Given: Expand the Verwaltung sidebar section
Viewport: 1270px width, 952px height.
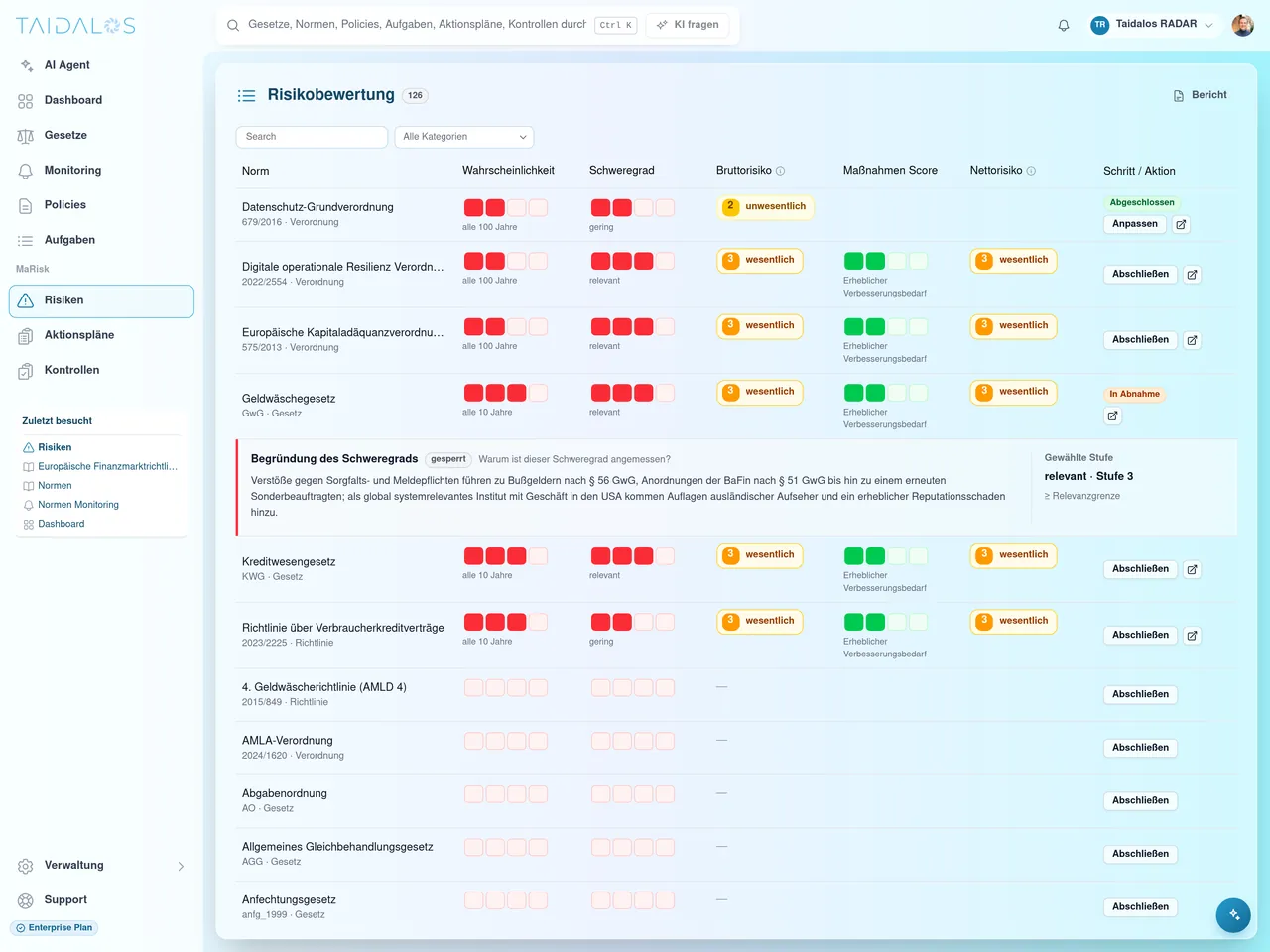Looking at the screenshot, I should tap(101, 866).
